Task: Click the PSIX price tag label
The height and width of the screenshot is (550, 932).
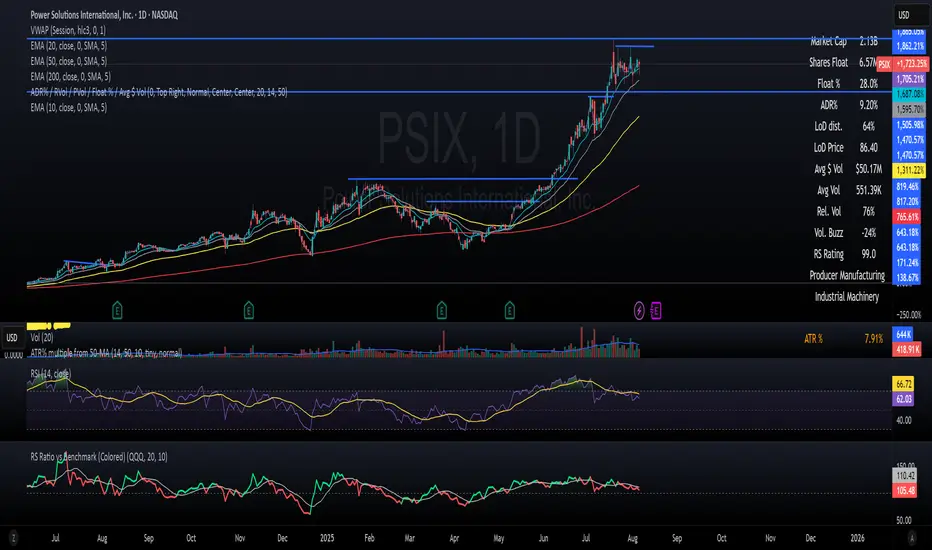Action: tap(884, 64)
